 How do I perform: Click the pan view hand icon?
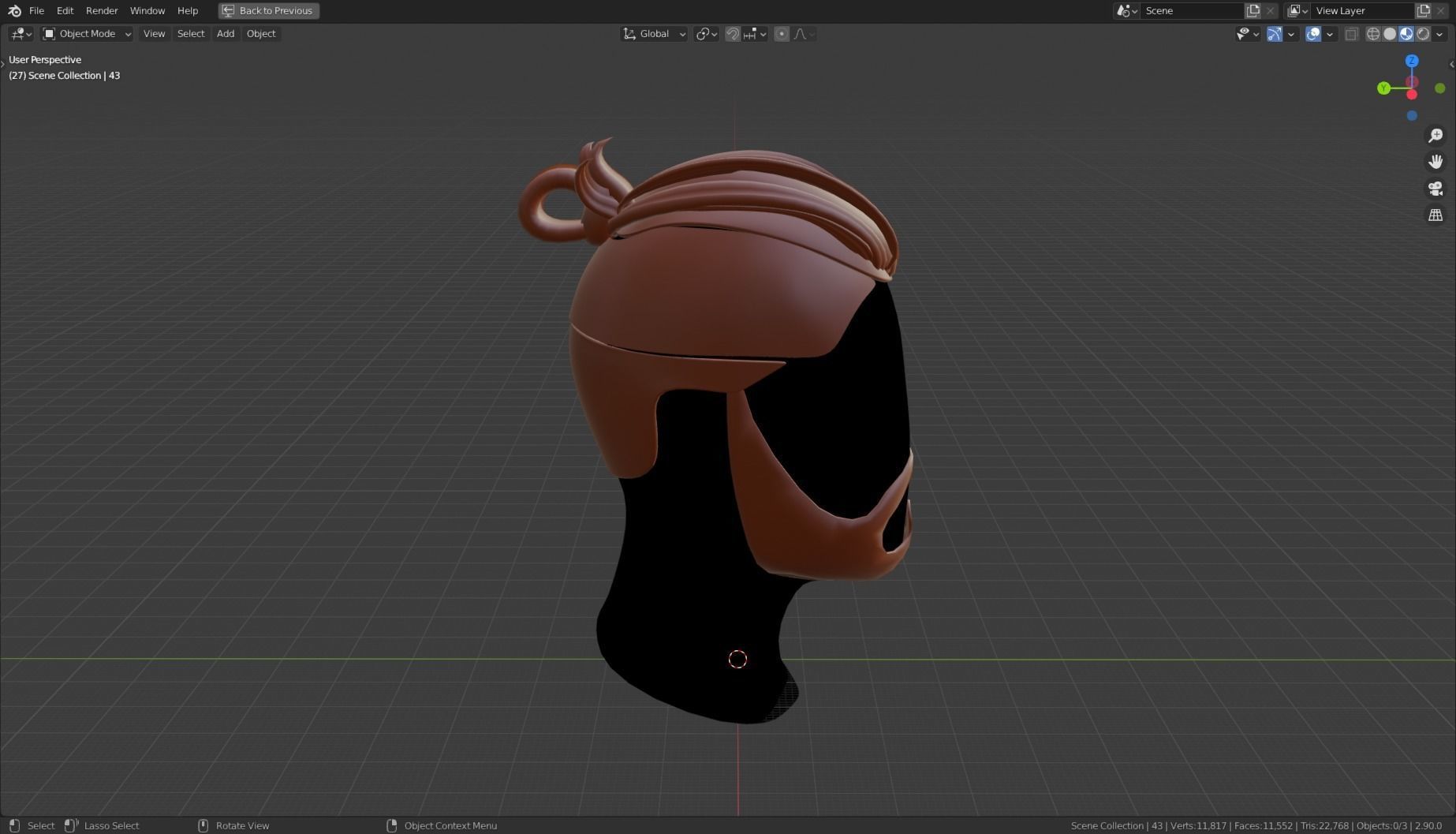[x=1435, y=162]
